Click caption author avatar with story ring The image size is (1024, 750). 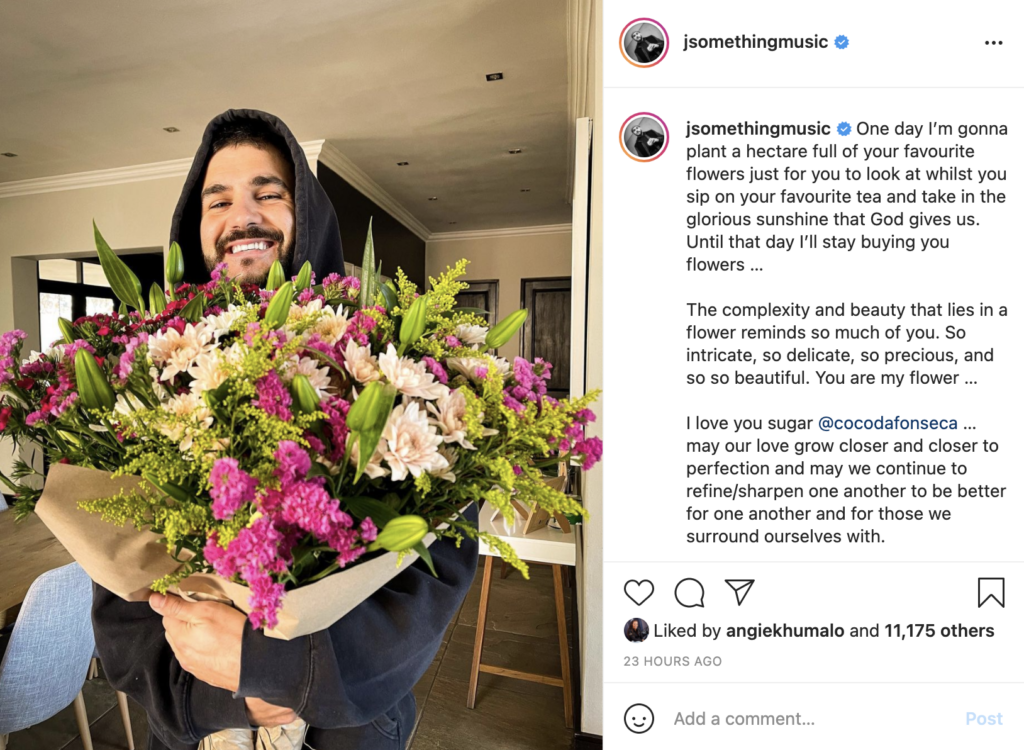coord(644,137)
